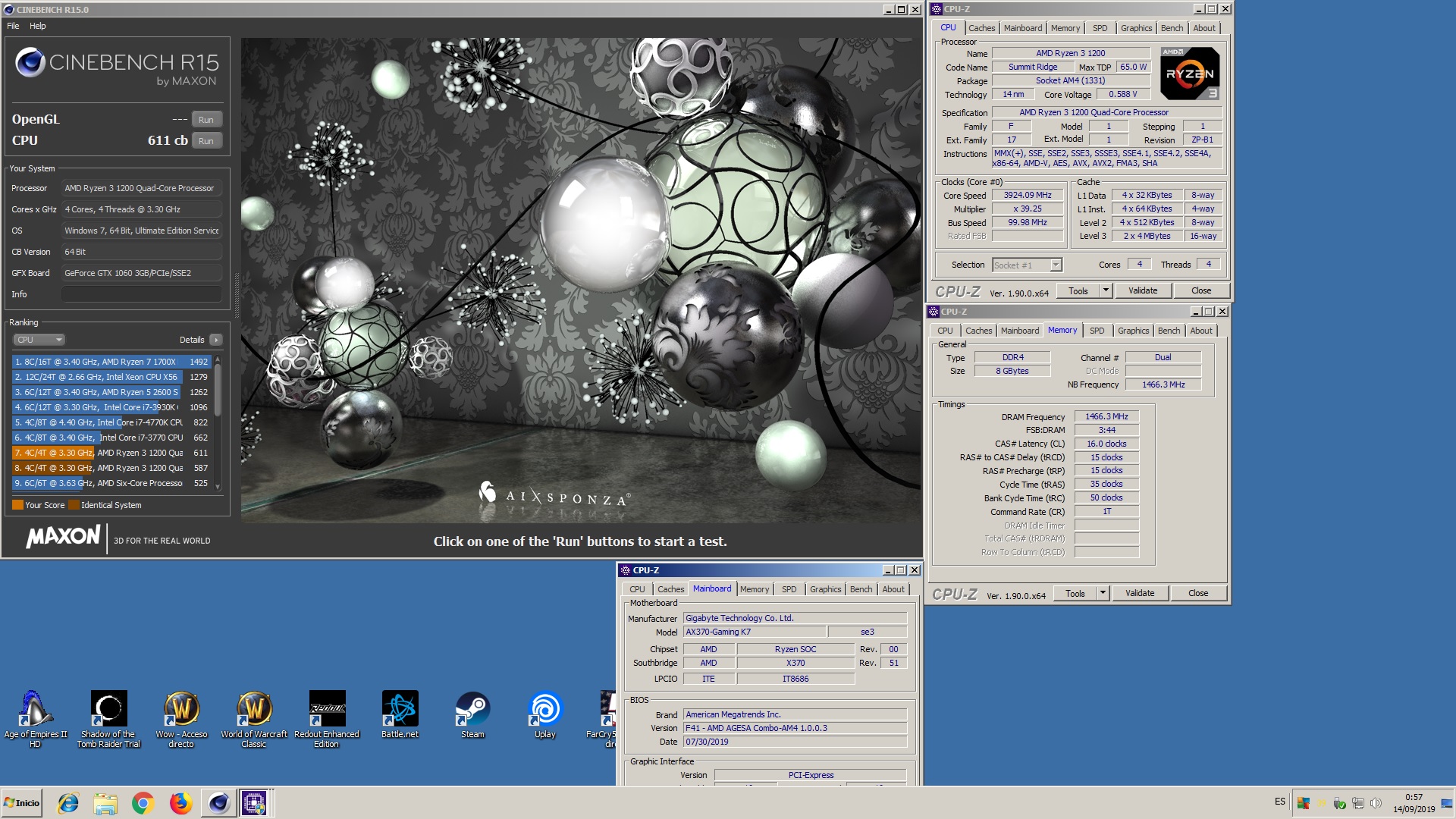The height and width of the screenshot is (819, 1456).
Task: Click Close button in memory CPU-Z window
Action: click(x=1198, y=594)
